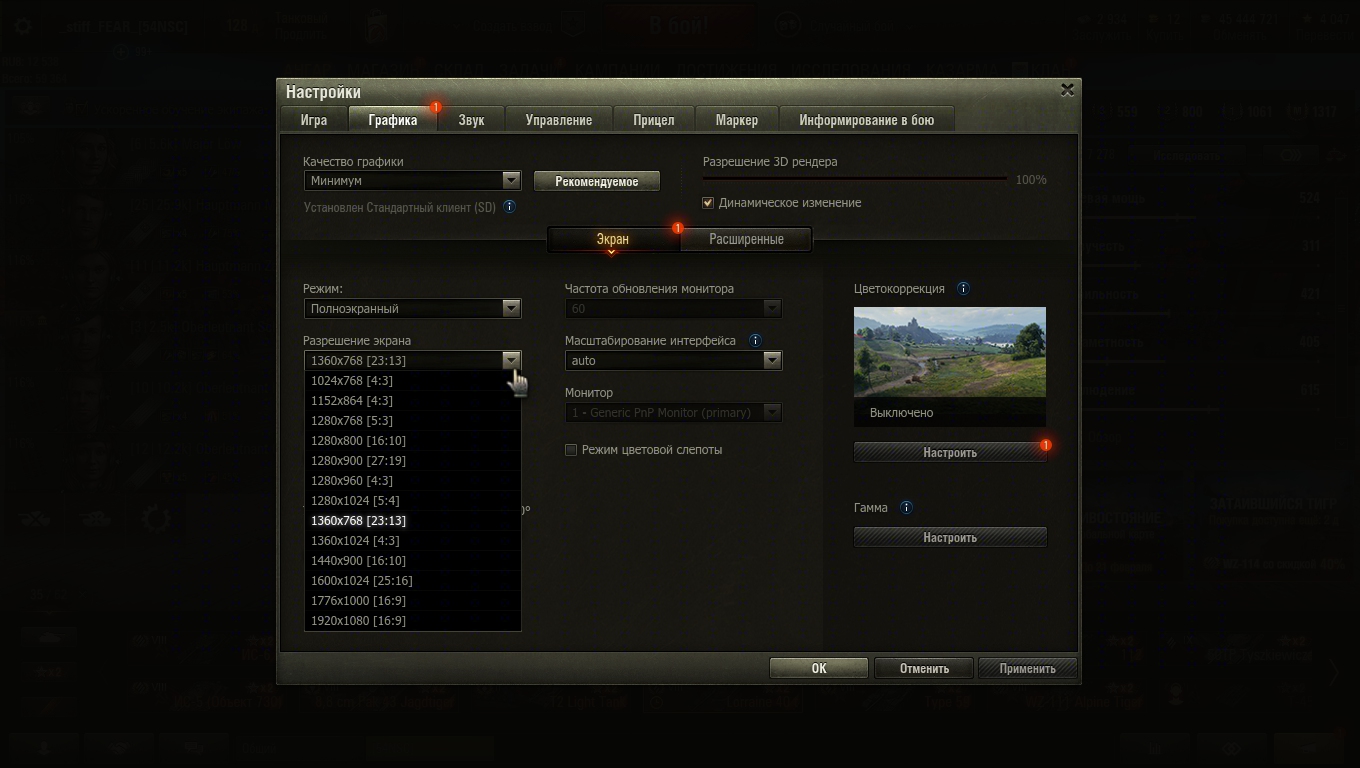Open the Режим dropdown
The image size is (1360, 768).
[412, 309]
